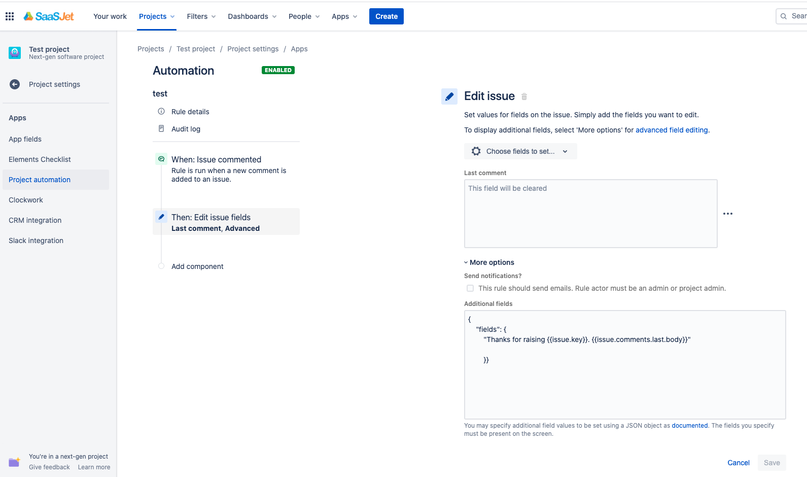Collapse the More options section

[x=489, y=262]
